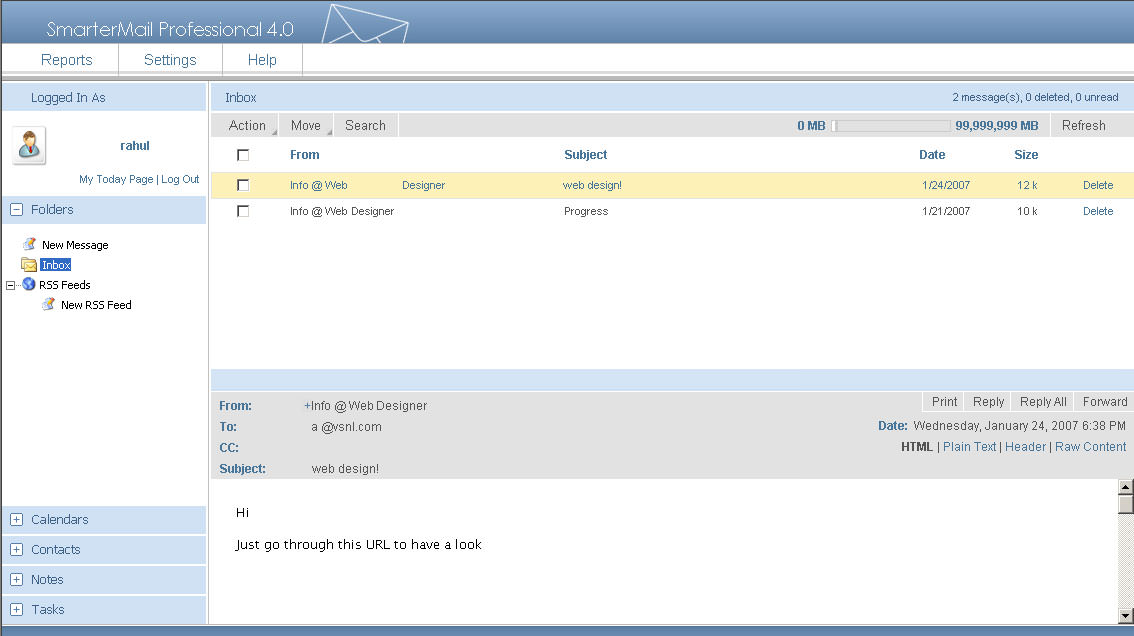
Task: Open the New RSS Feed icon
Action: tap(47, 304)
